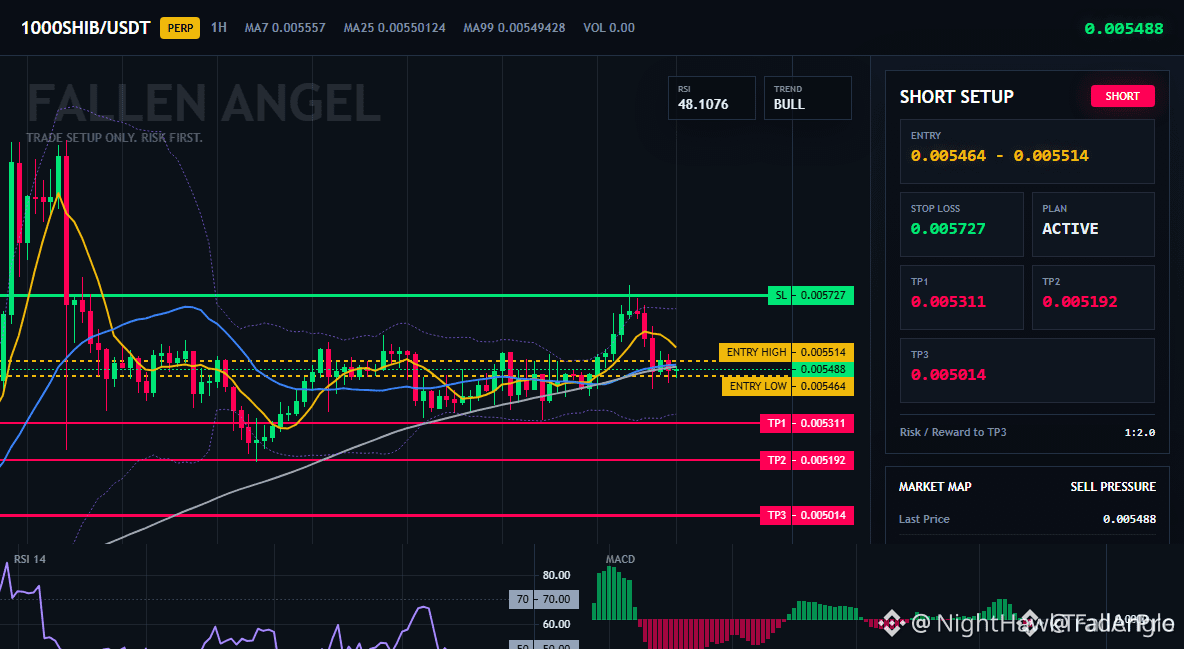This screenshot has width=1184, height=649.
Task: Click the MACD sub-chart label
Action: [620, 559]
